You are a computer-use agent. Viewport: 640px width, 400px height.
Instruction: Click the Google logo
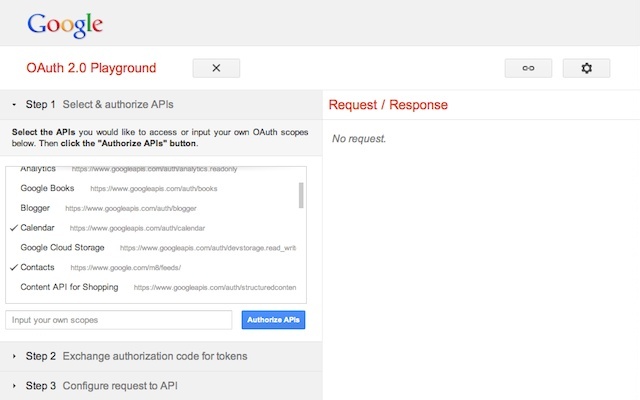click(65, 25)
